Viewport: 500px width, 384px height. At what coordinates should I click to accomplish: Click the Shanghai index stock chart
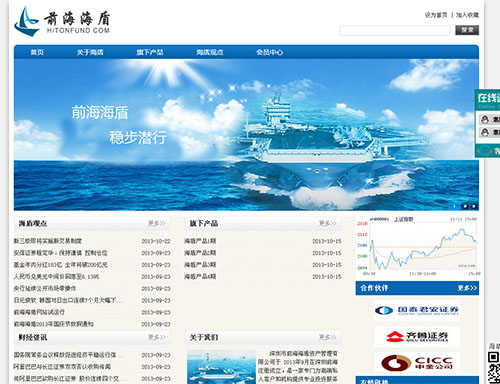(x=418, y=246)
